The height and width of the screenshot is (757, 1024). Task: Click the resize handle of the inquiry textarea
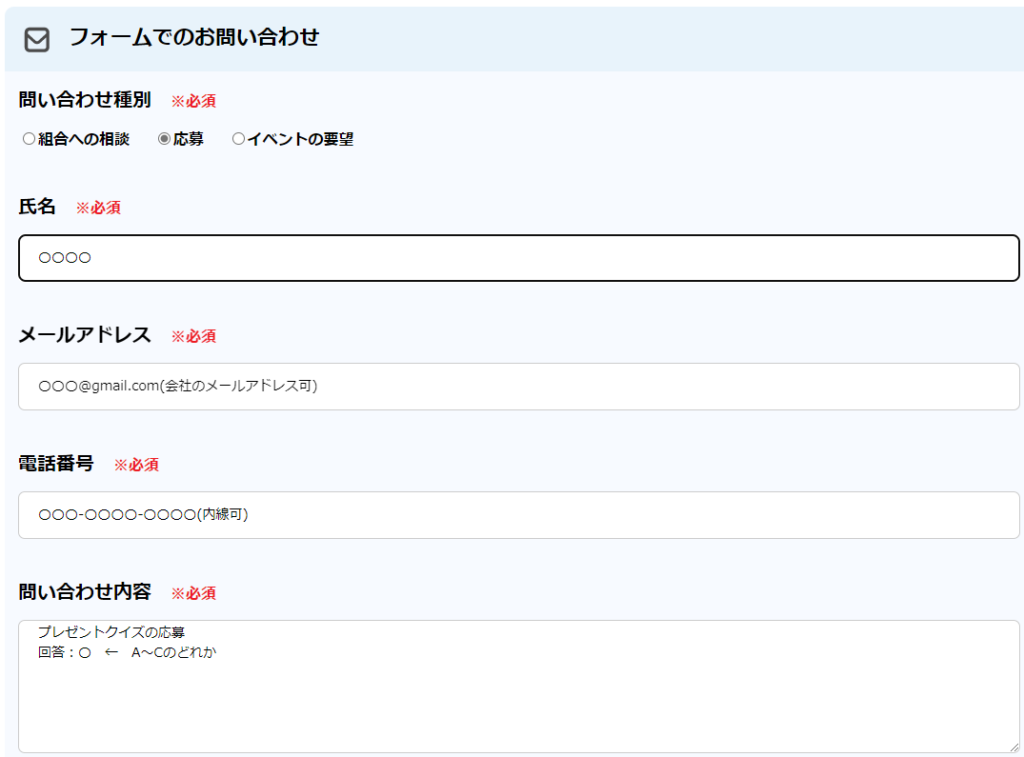pos(1013,746)
